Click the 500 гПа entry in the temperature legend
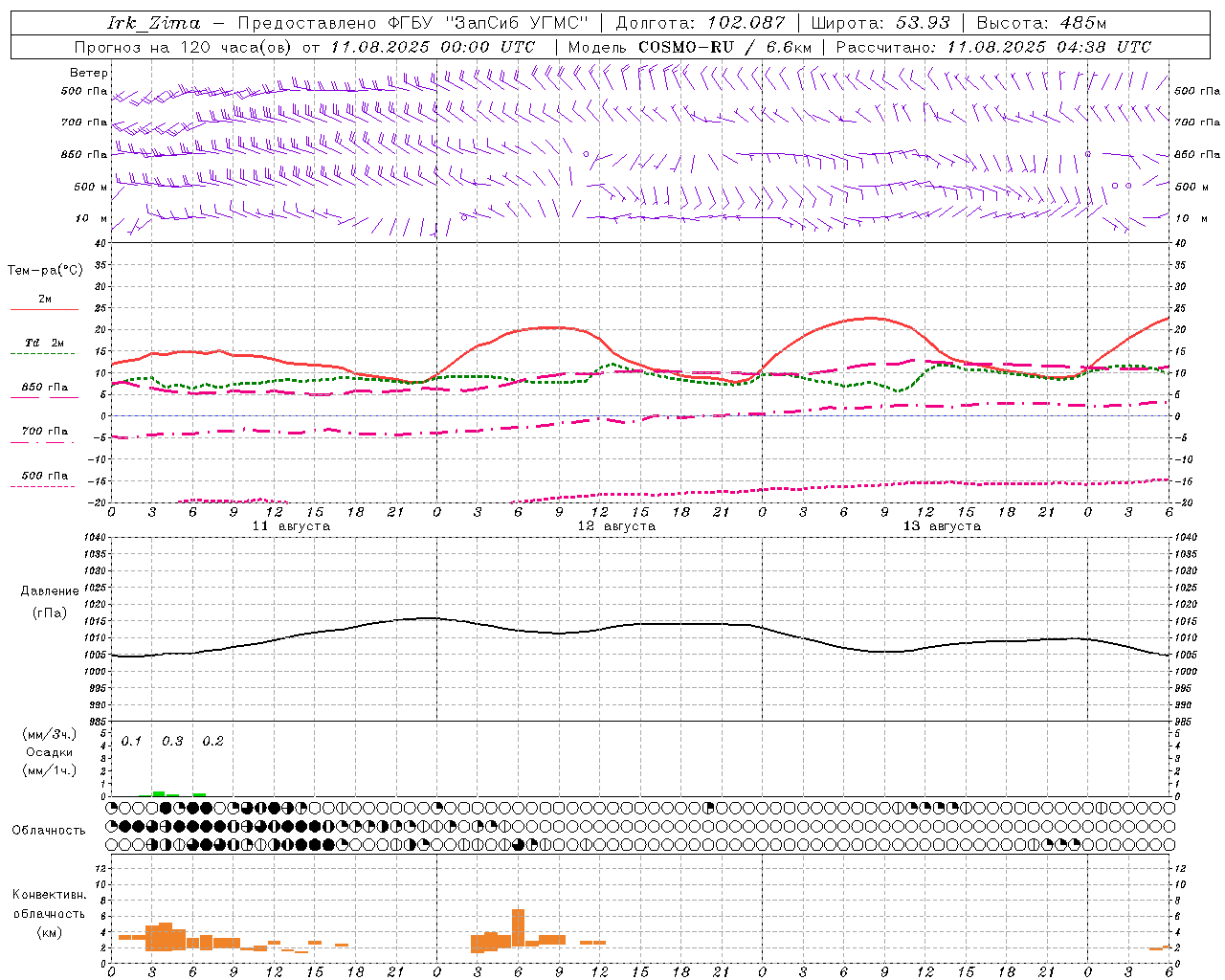The image size is (1225, 980). (44, 476)
